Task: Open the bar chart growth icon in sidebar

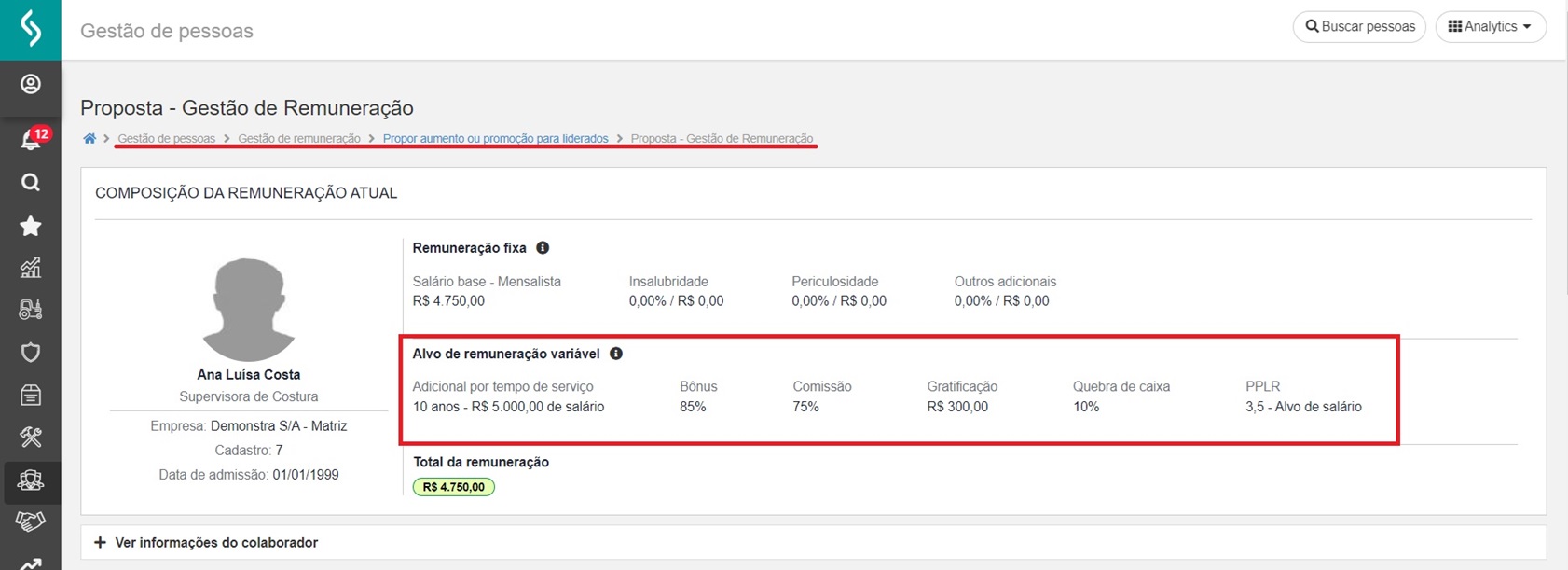Action: point(31,269)
